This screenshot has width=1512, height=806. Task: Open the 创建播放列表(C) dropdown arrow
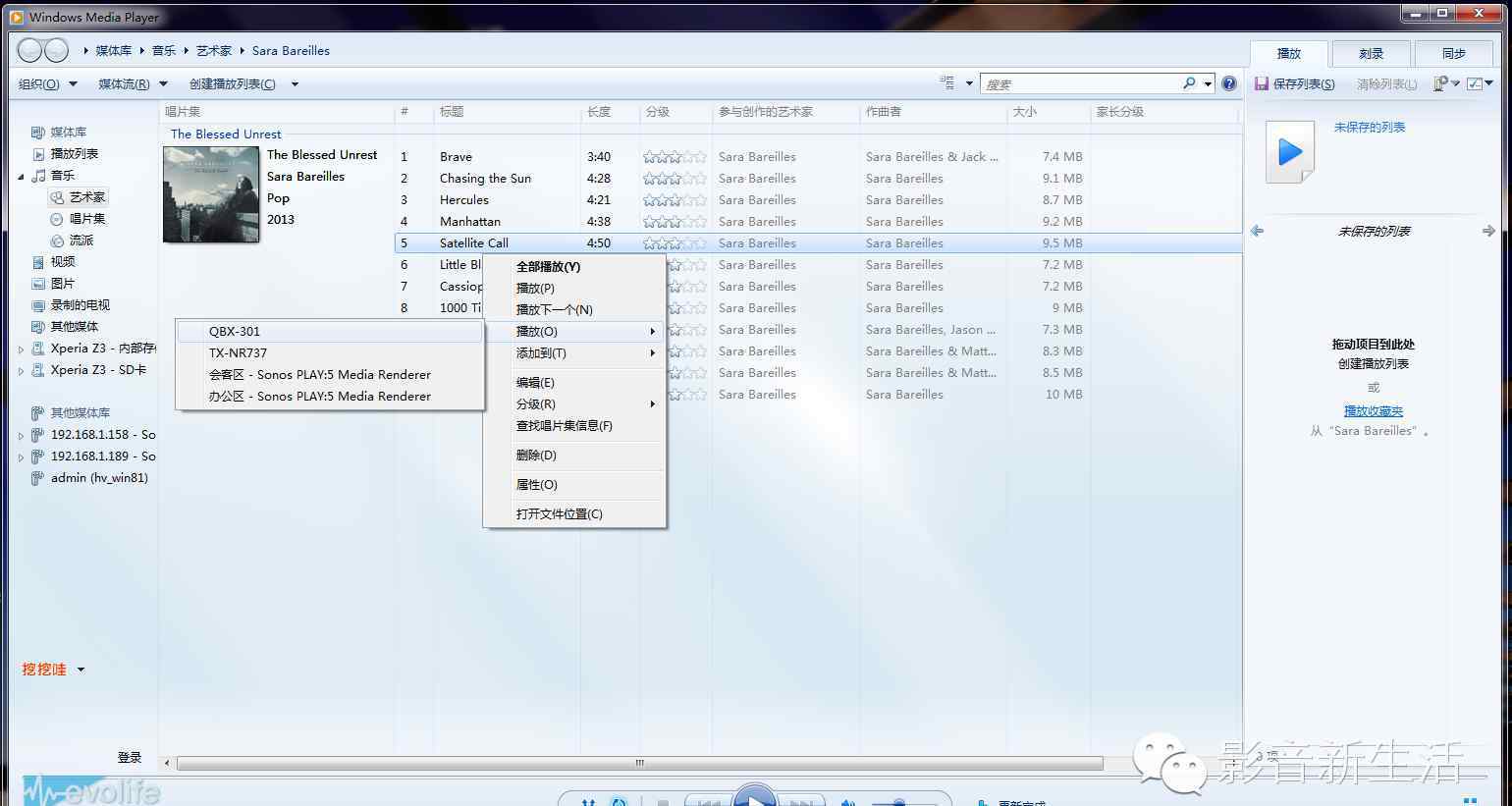pyautogui.click(x=295, y=84)
